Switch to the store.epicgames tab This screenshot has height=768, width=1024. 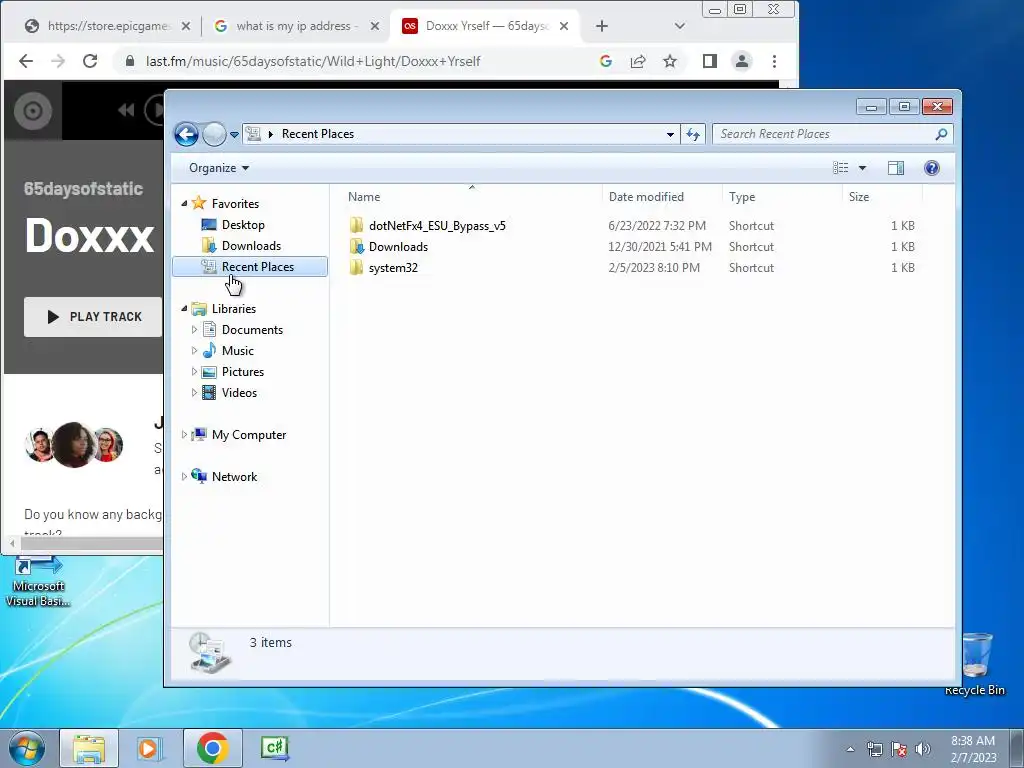click(x=108, y=26)
